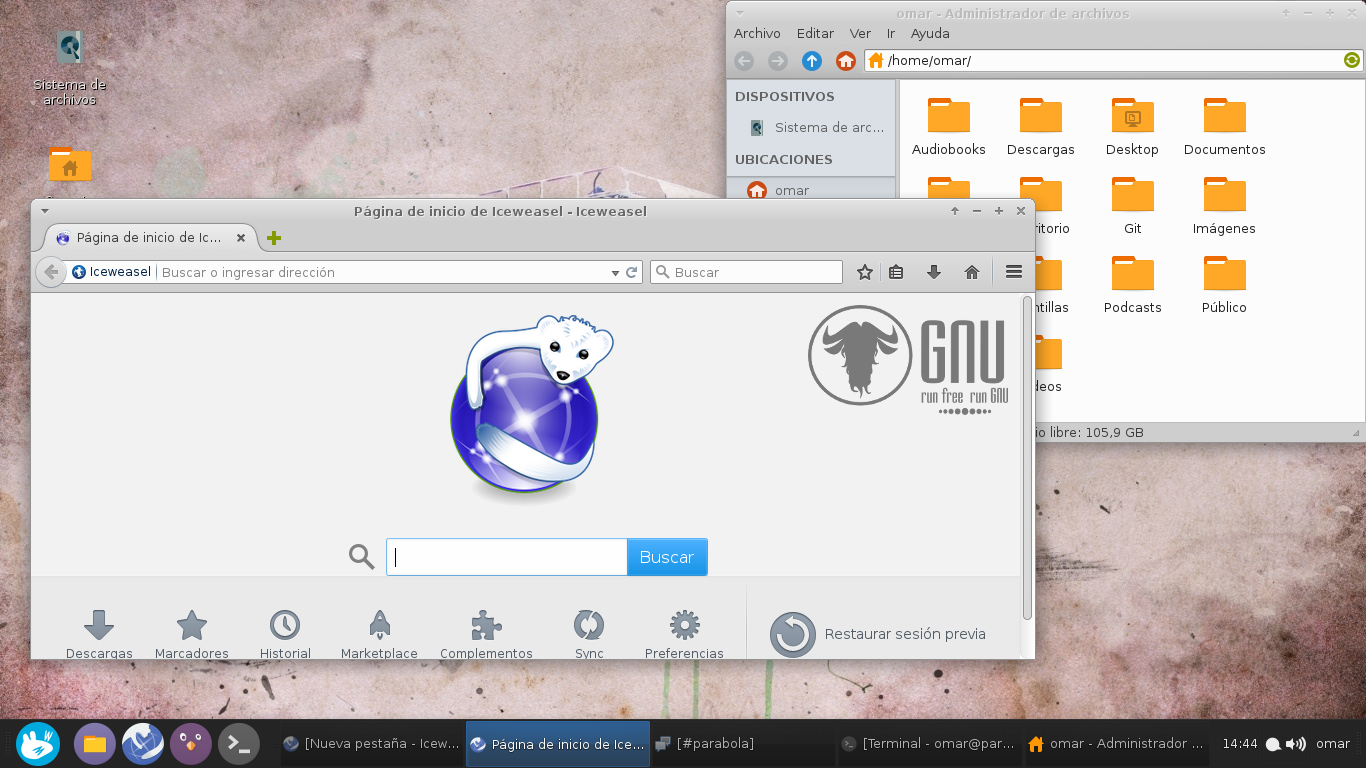The width and height of the screenshot is (1366, 768).
Task: Launch file manager from panel launcher
Action: point(95,744)
